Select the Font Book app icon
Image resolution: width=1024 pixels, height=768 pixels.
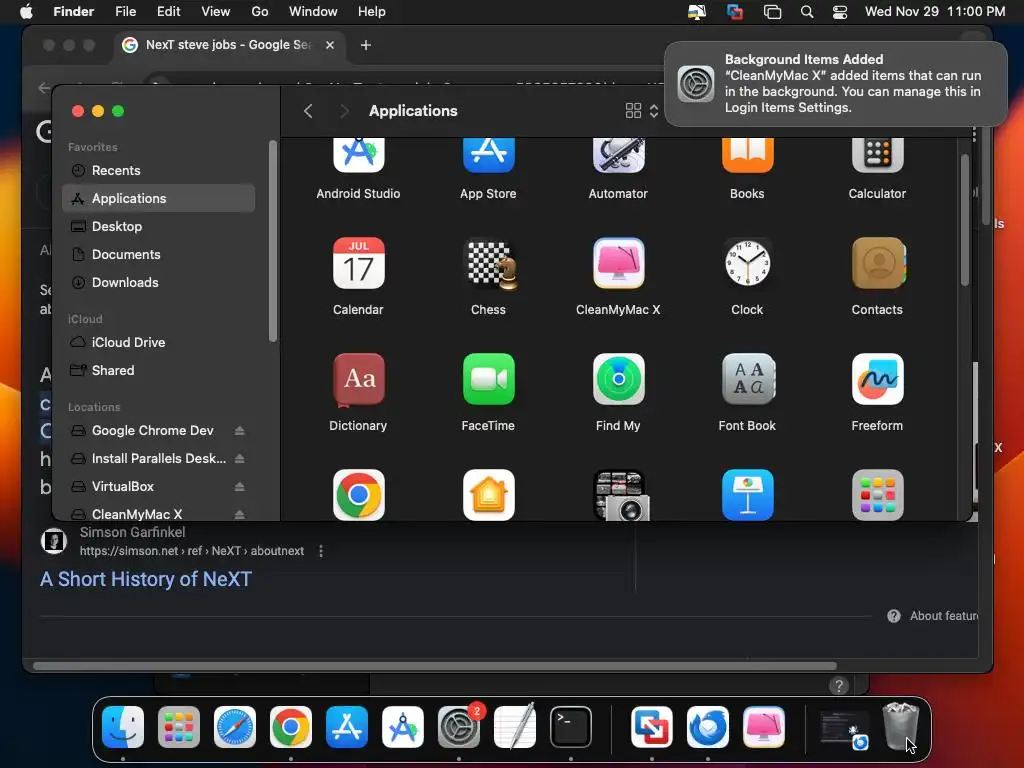[747, 379]
